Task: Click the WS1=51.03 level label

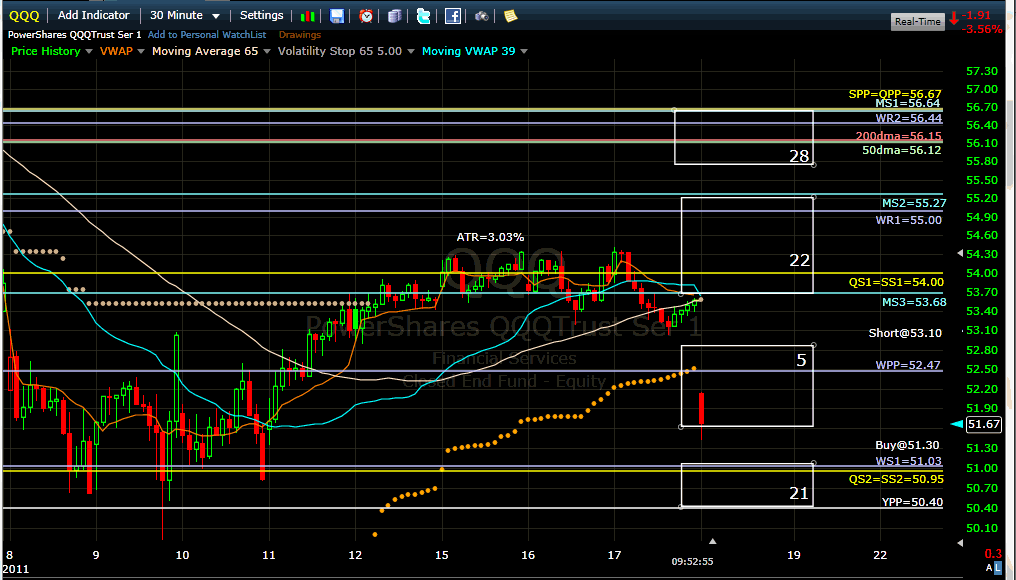Action: 908,461
